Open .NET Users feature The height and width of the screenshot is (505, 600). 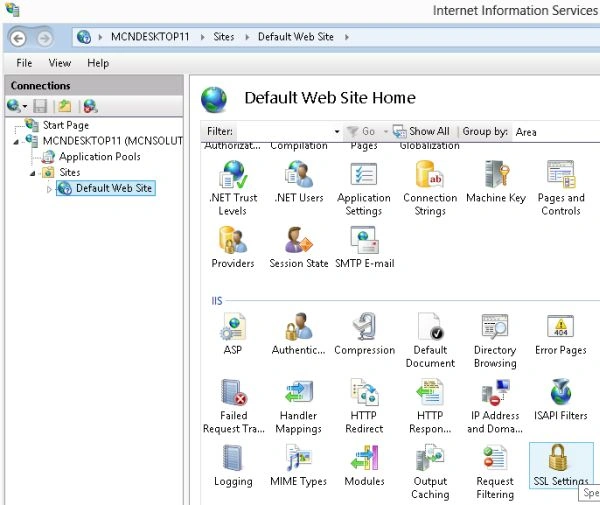point(299,182)
